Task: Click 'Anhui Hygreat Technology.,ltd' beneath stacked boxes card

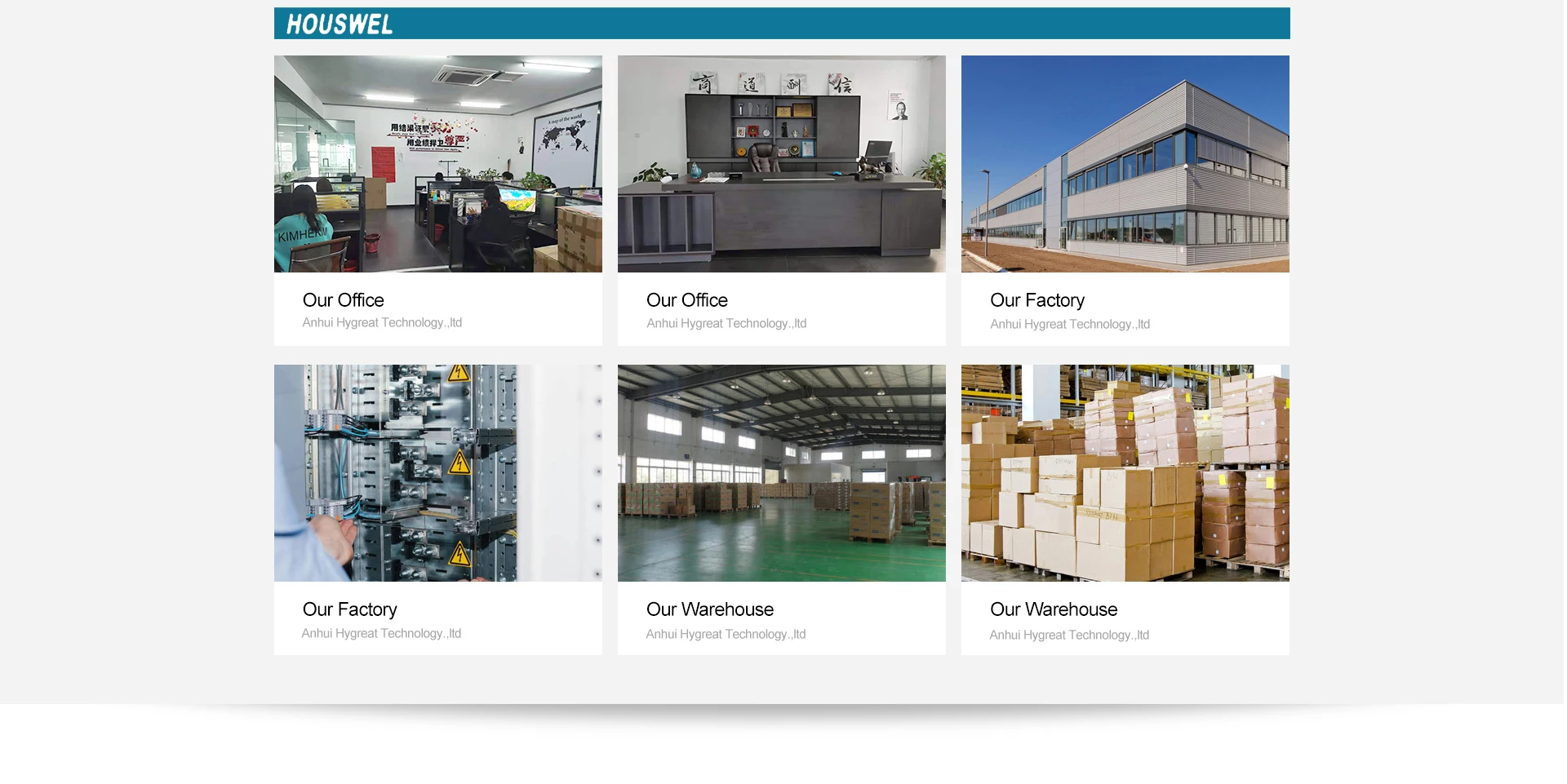Action: coord(1069,636)
